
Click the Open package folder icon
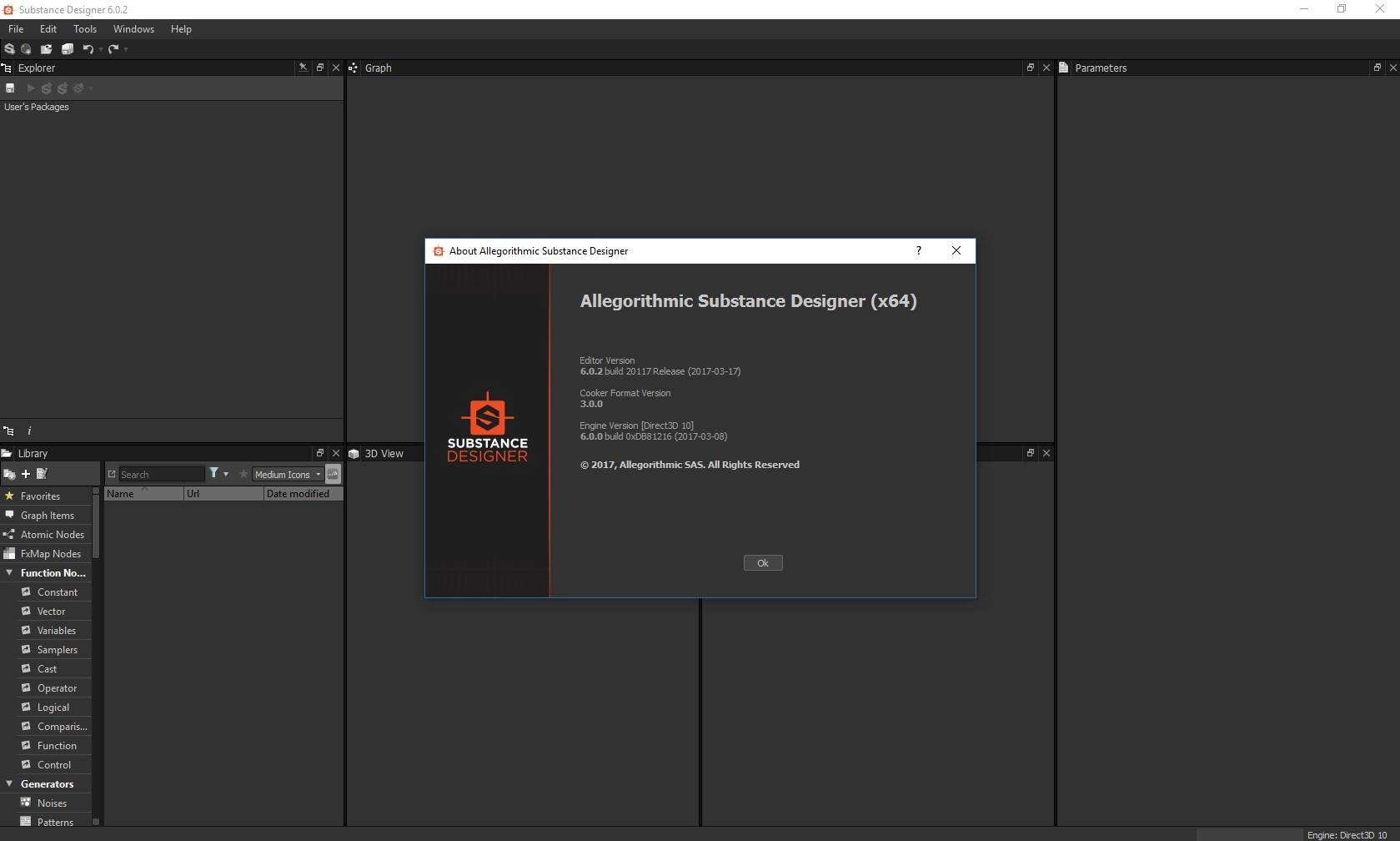[47, 49]
